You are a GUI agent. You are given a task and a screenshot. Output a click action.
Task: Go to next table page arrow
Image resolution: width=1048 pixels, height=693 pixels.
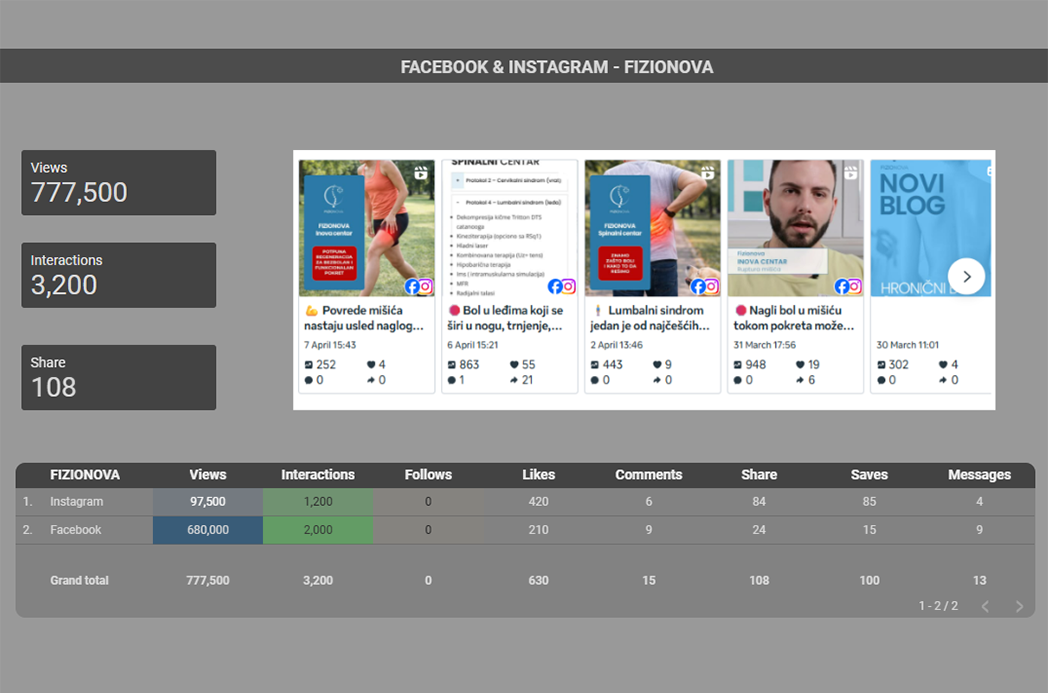coord(1019,606)
